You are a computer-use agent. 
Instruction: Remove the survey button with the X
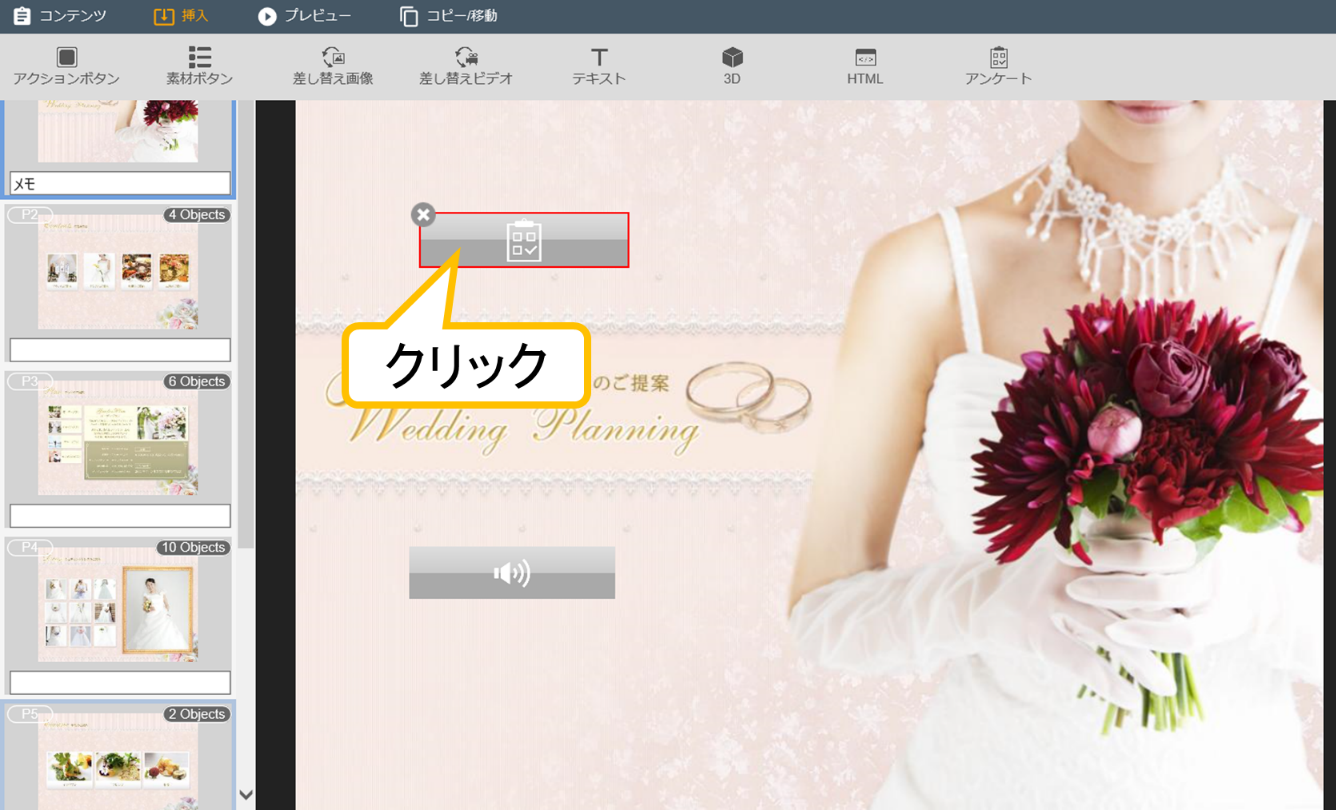[423, 214]
